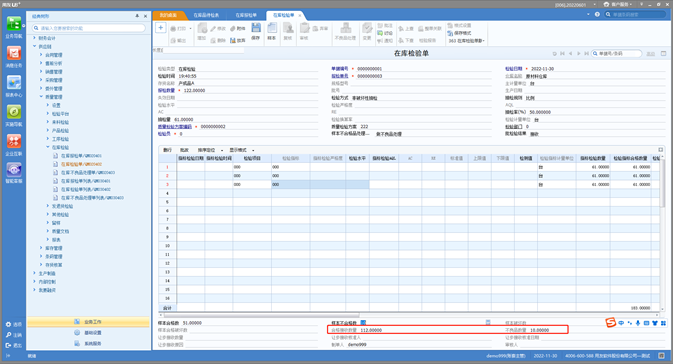
Task: Click the 批改 button above the grid
Action: coord(184,150)
